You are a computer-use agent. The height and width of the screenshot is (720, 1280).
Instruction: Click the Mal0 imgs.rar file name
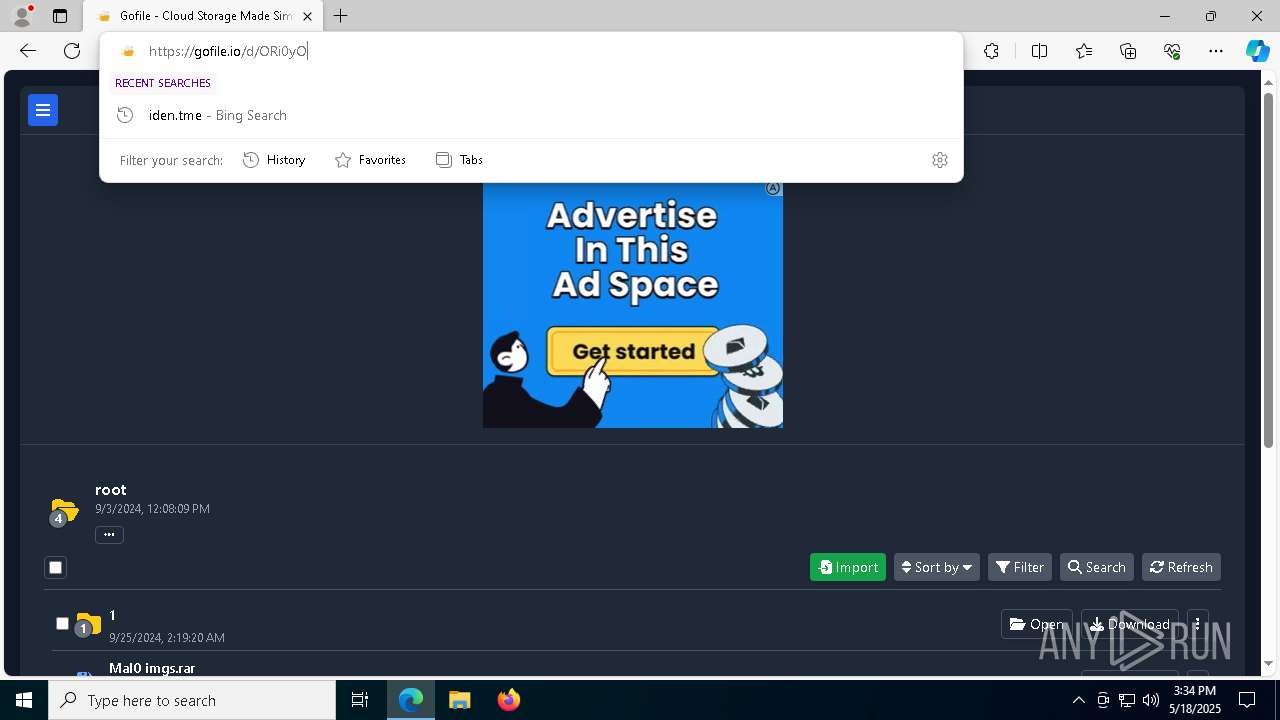[x=152, y=668]
